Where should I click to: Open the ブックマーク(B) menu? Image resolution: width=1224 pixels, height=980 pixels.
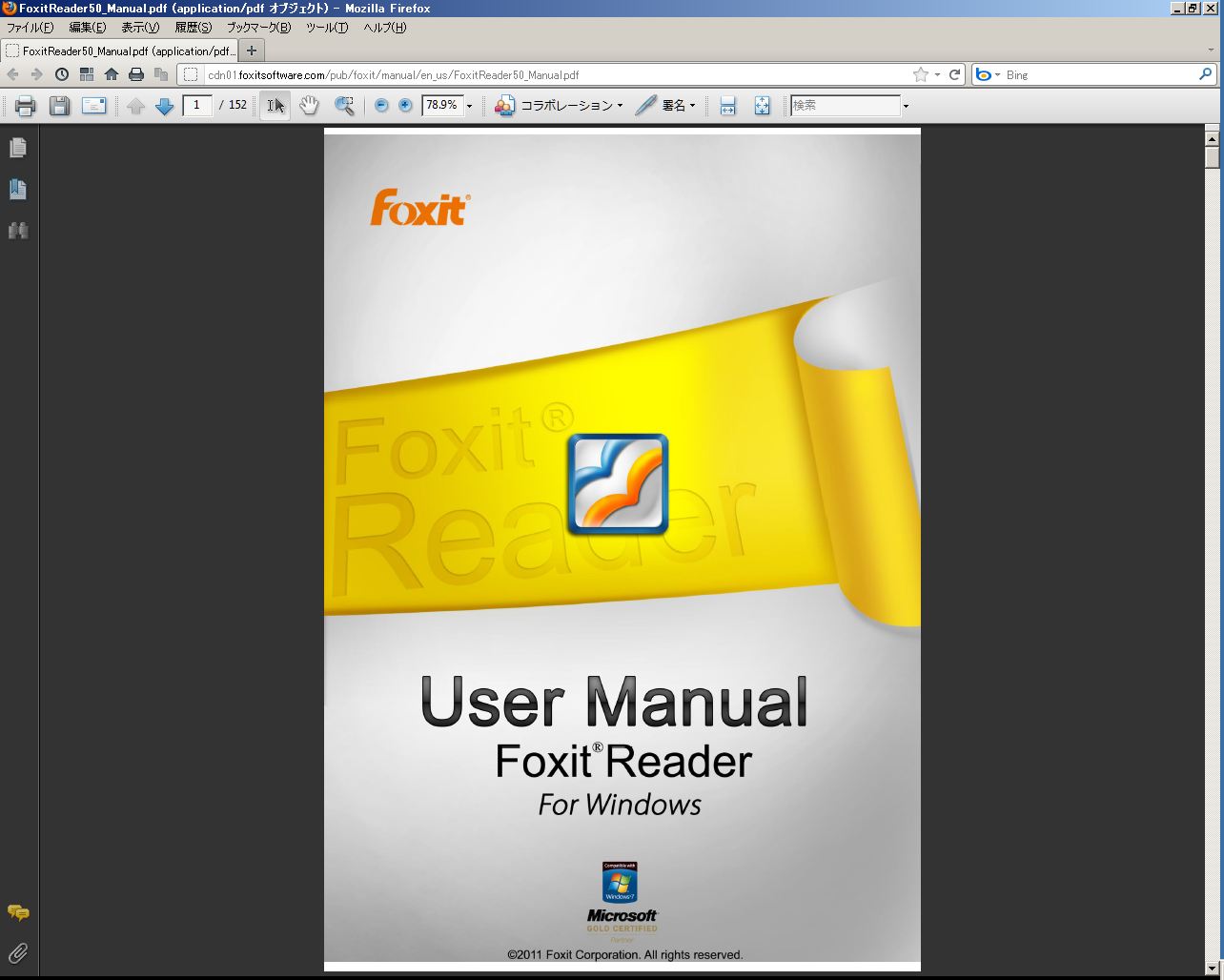(258, 28)
